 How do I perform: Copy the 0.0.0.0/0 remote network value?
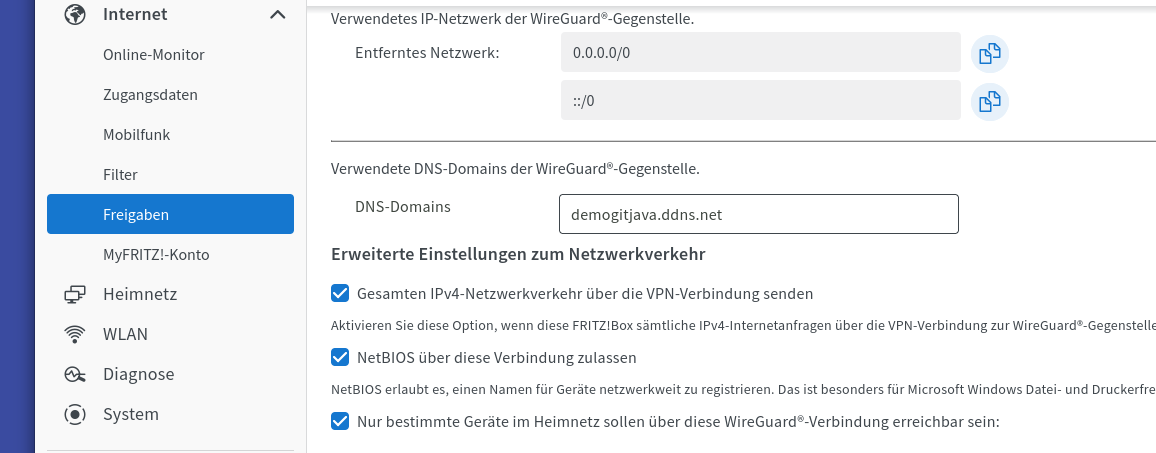[989, 54]
